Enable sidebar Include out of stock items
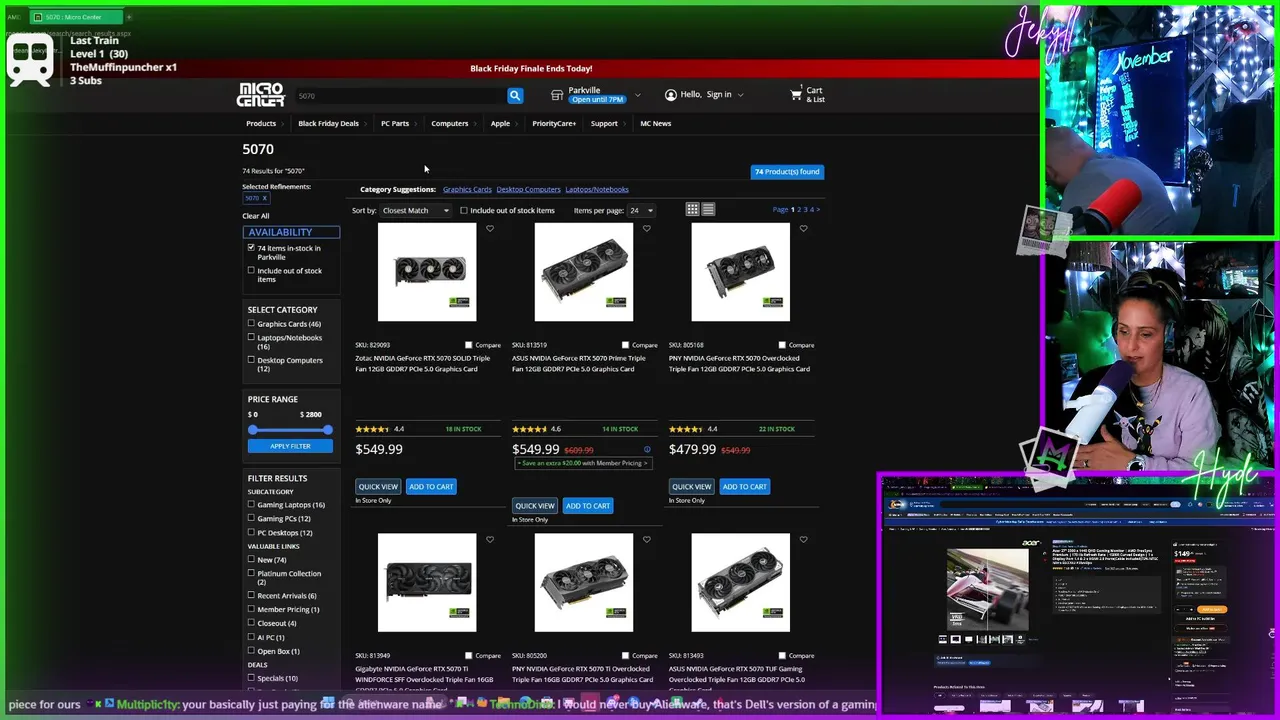 [x=251, y=270]
